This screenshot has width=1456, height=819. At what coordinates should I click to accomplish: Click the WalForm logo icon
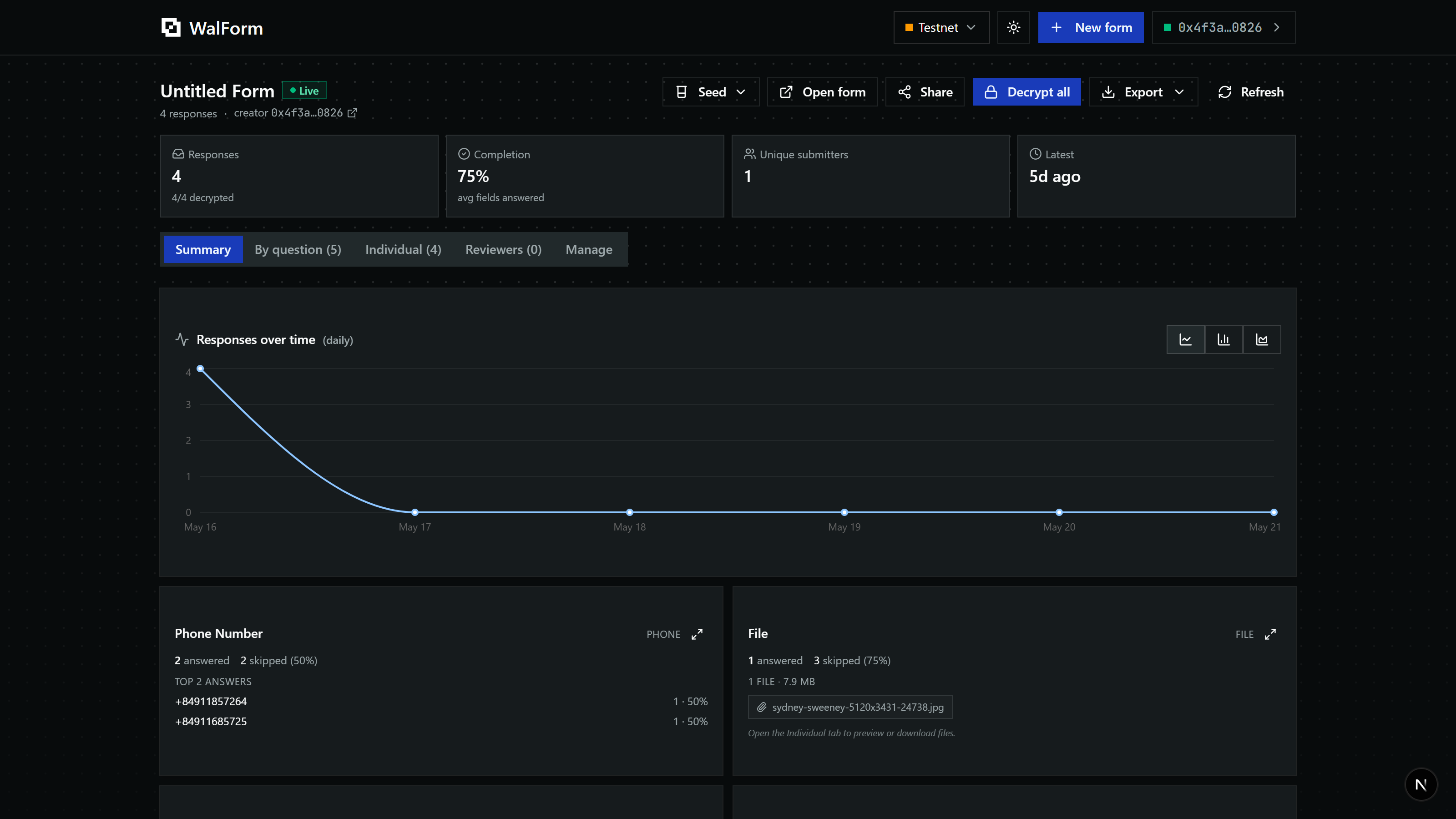point(171,28)
